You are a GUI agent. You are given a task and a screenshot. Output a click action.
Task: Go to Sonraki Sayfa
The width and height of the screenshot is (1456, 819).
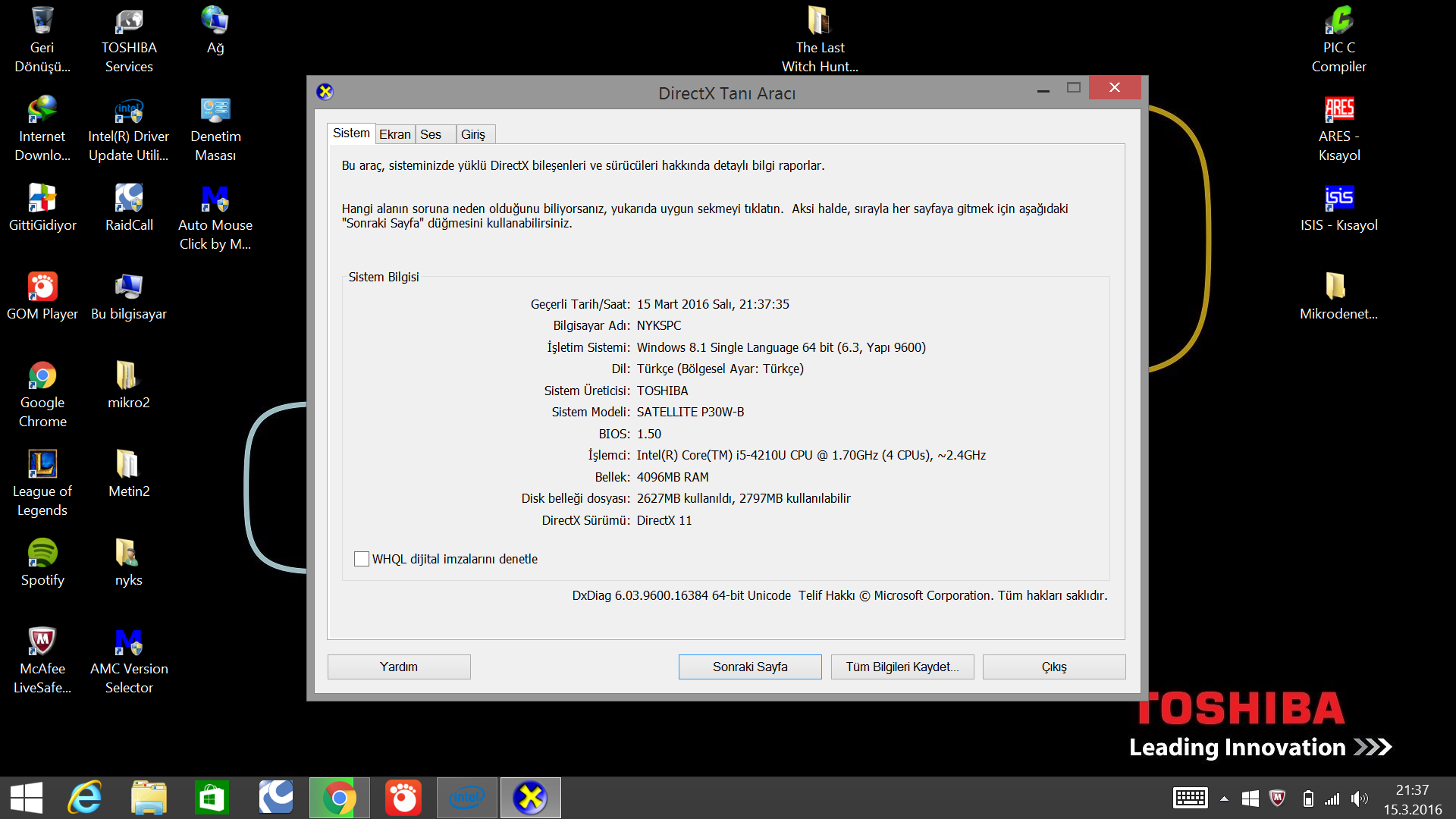click(750, 667)
